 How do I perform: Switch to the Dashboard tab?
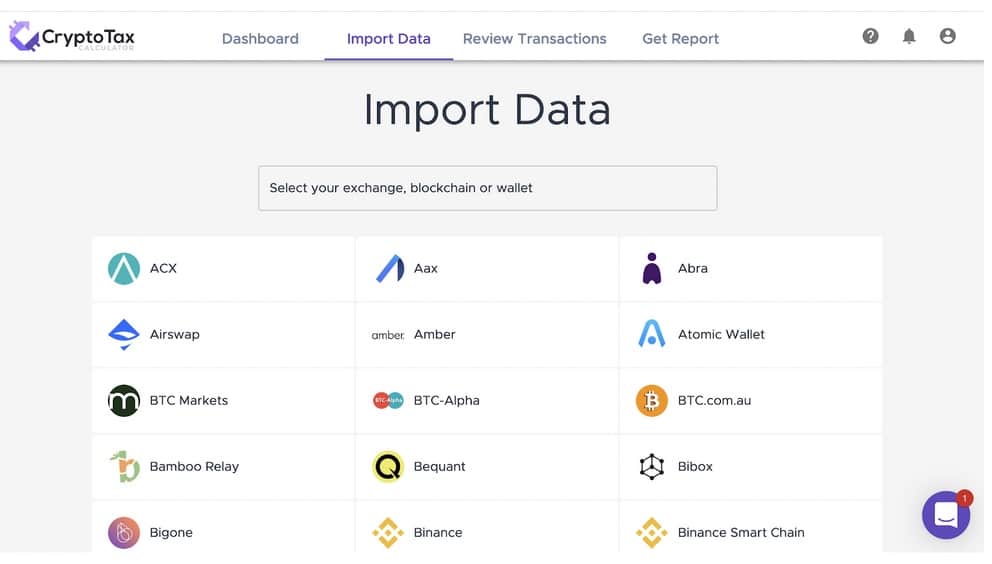coord(260,39)
